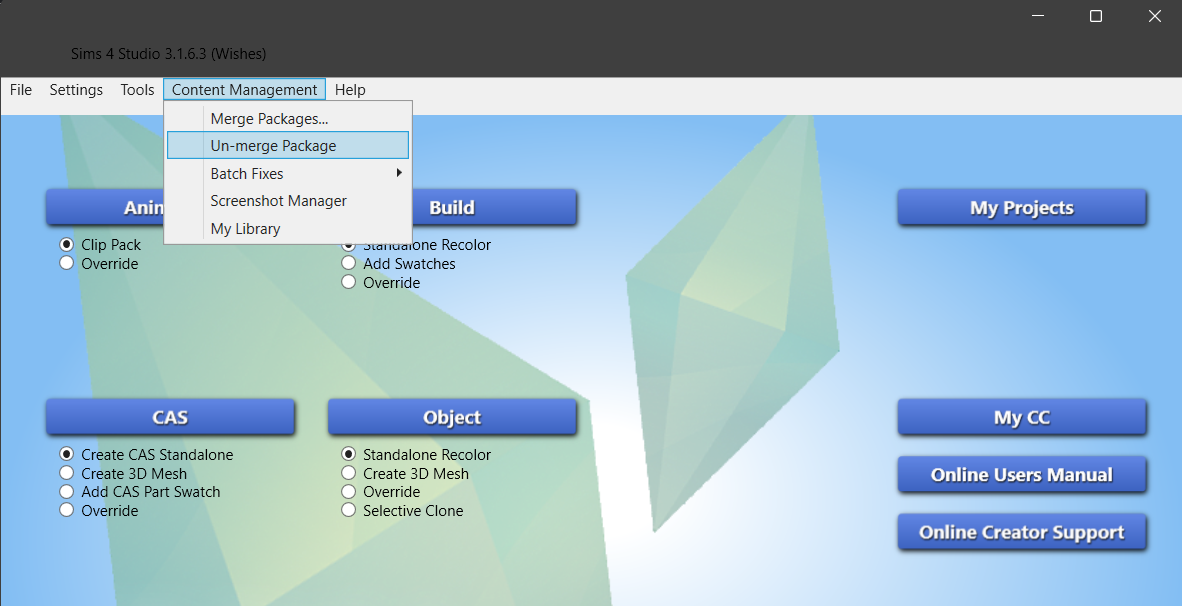1182x606 pixels.
Task: Select Override under CAS
Action: [x=99, y=510]
